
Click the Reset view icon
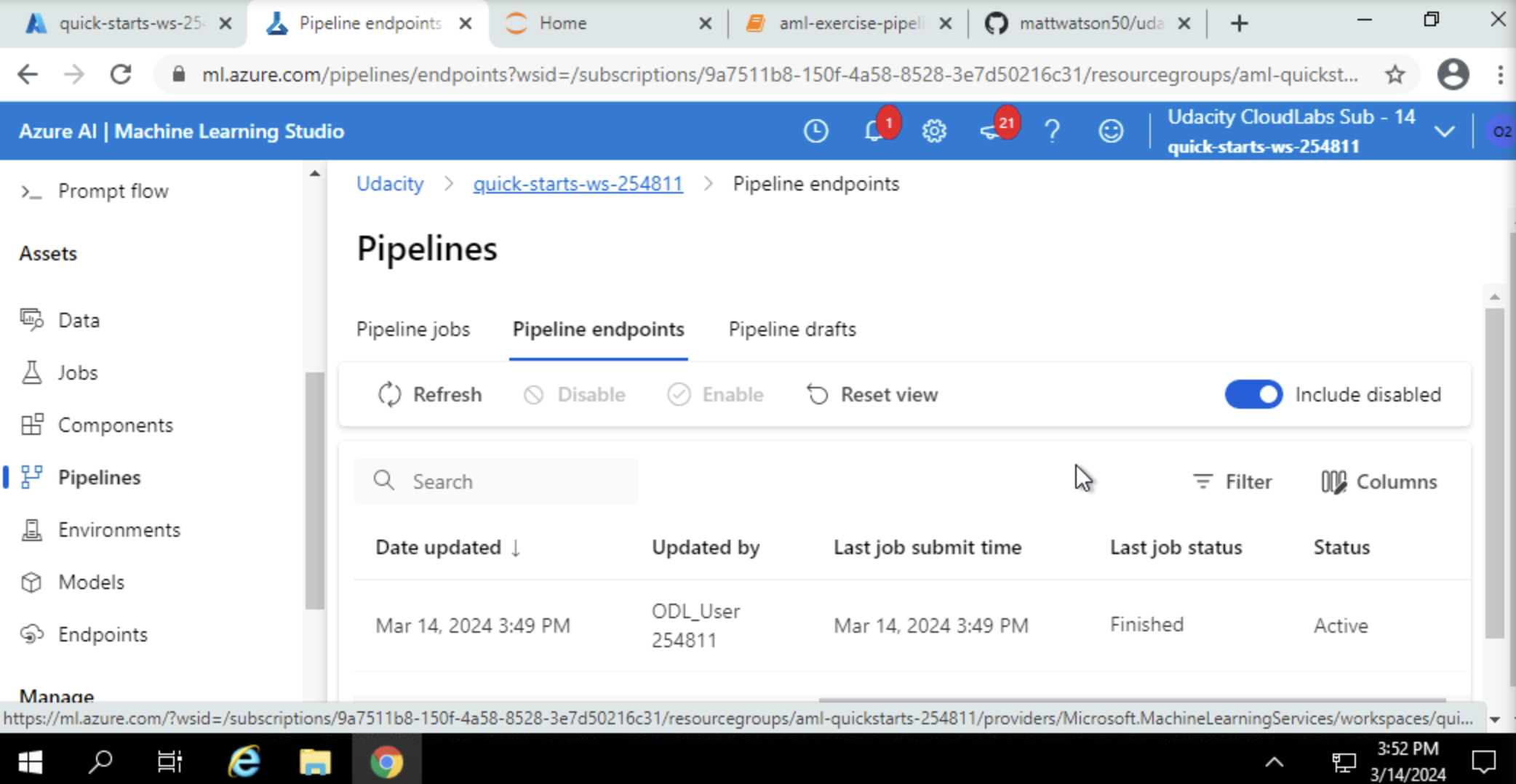[x=818, y=394]
